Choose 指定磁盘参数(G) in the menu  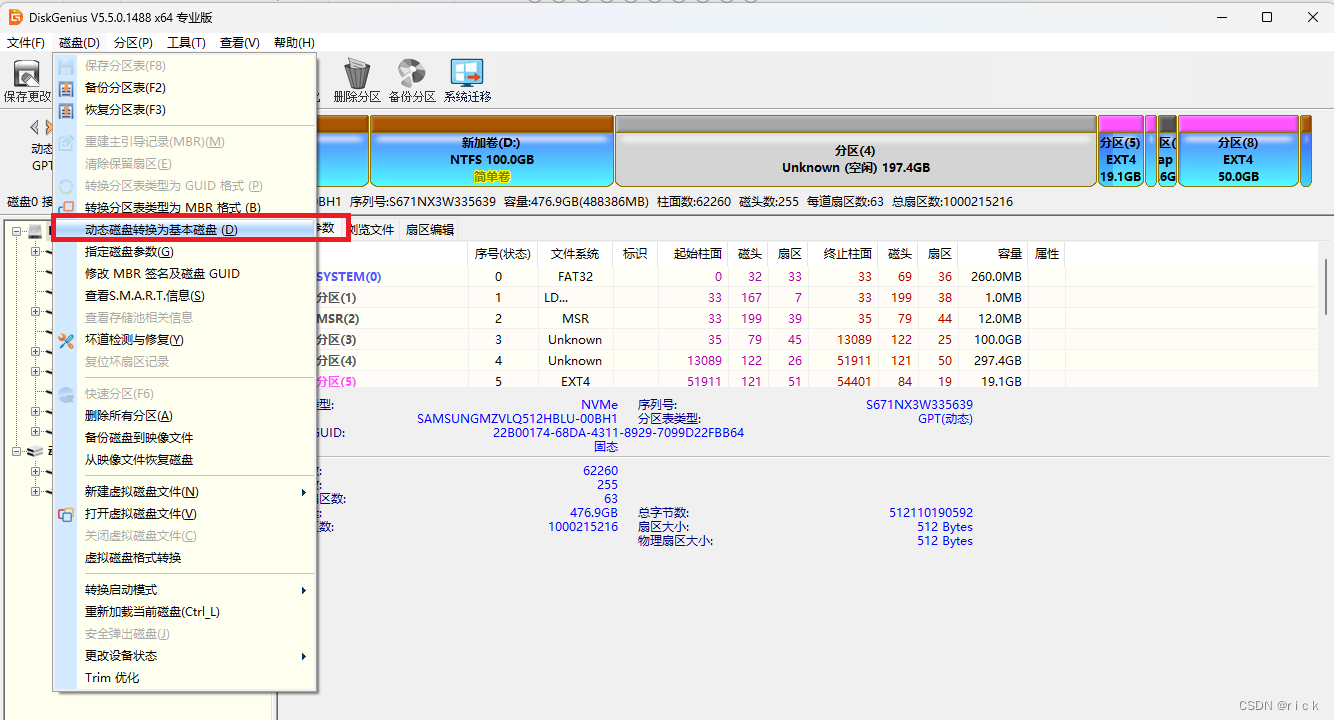(x=185, y=252)
